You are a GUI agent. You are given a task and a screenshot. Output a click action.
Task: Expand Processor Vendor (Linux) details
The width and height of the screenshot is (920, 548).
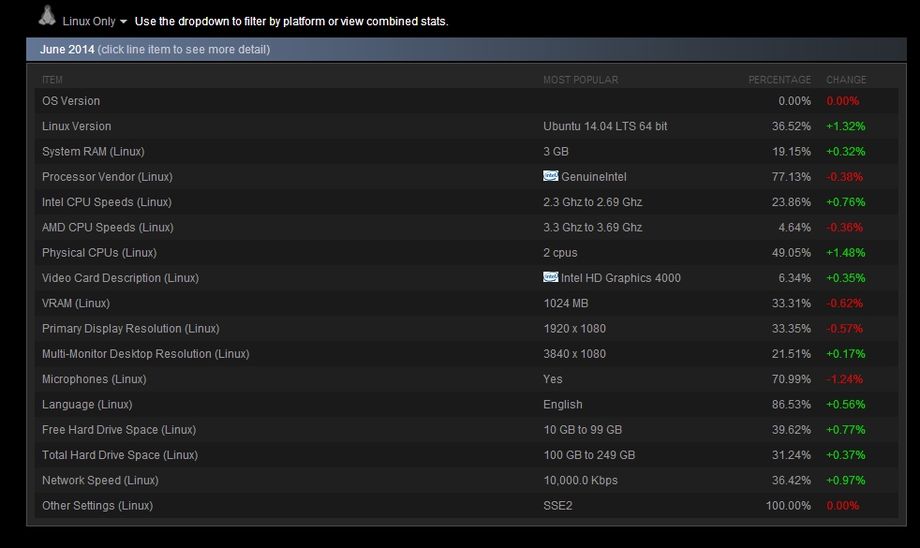(466, 177)
